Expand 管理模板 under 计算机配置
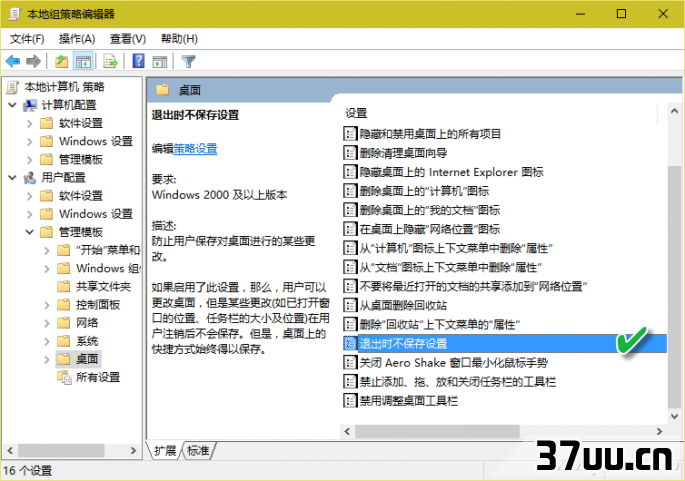685x481 pixels. point(29,159)
